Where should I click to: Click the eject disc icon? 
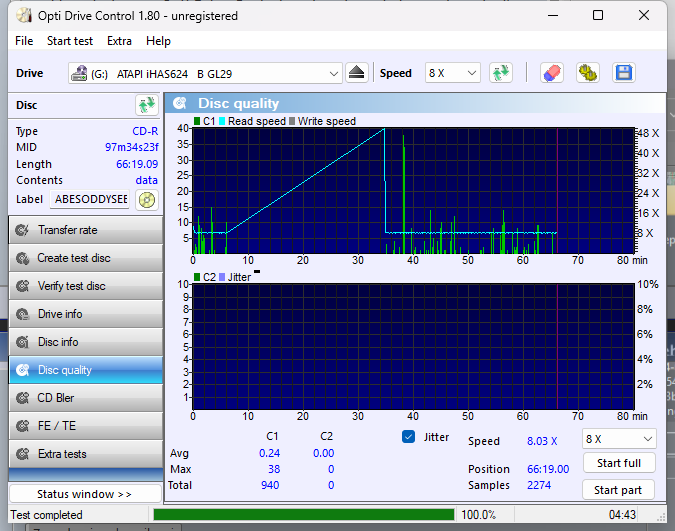point(358,73)
